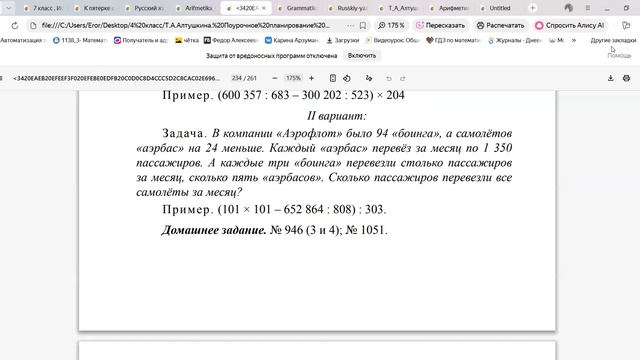Click the expression (101 × 101 – 652 864 : 808) : 303
640x360 pixels.
[302, 209]
